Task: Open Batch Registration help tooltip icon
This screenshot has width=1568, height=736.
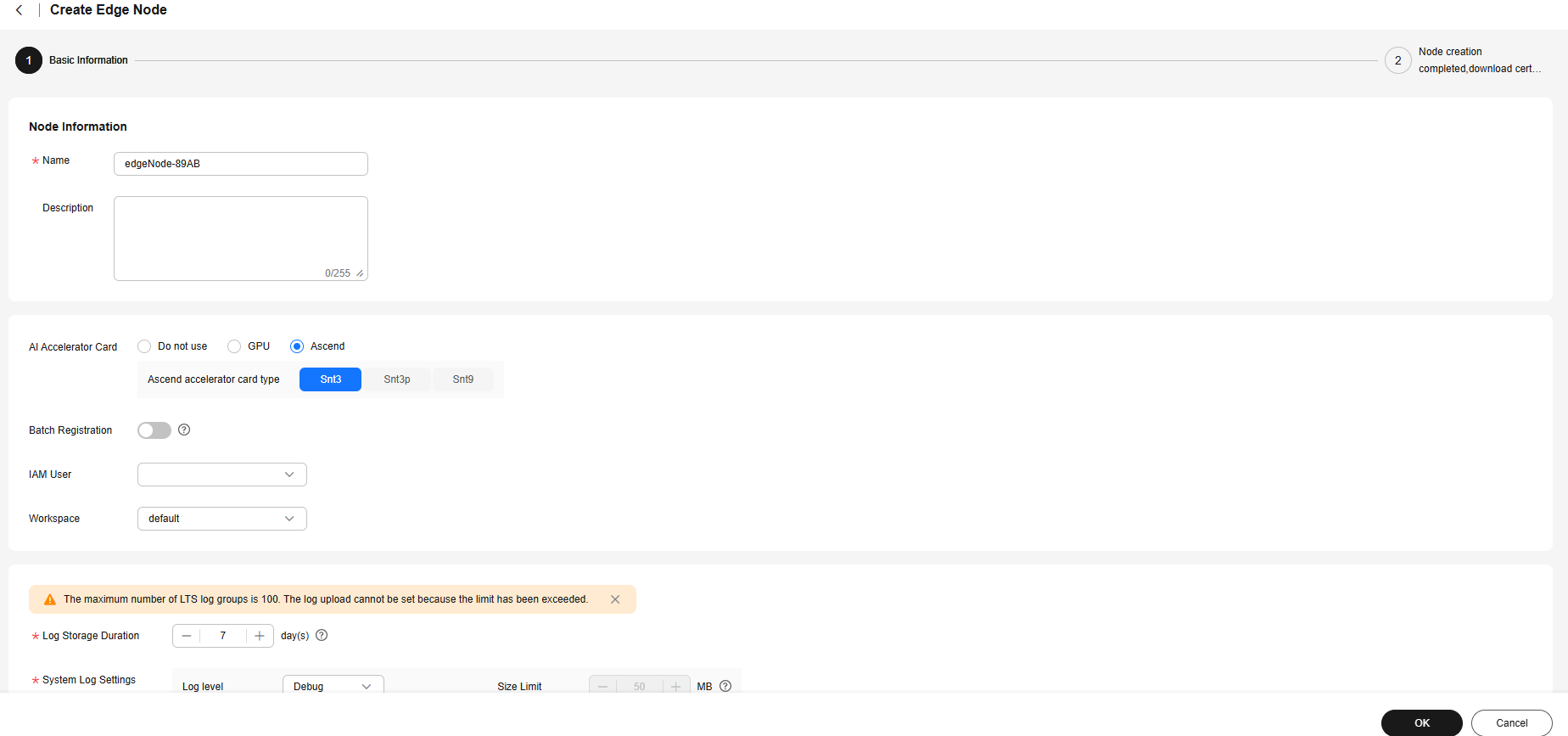Action: pos(184,430)
